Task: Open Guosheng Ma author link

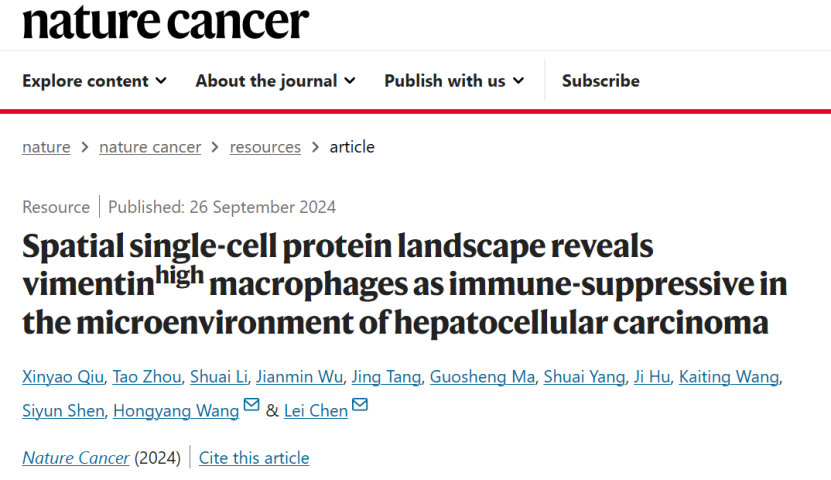Action: (x=482, y=377)
